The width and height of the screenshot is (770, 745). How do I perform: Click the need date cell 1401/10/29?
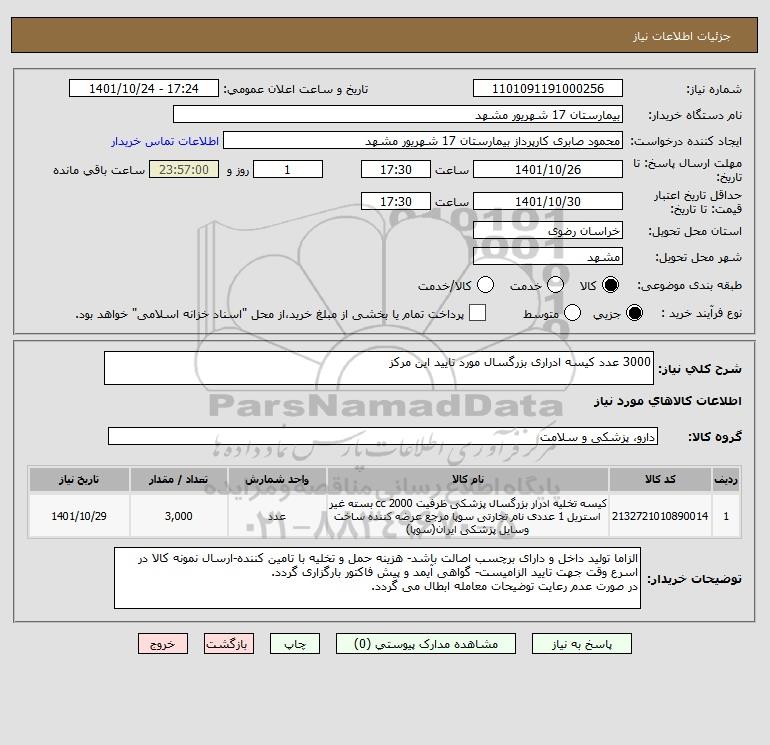(x=79, y=516)
